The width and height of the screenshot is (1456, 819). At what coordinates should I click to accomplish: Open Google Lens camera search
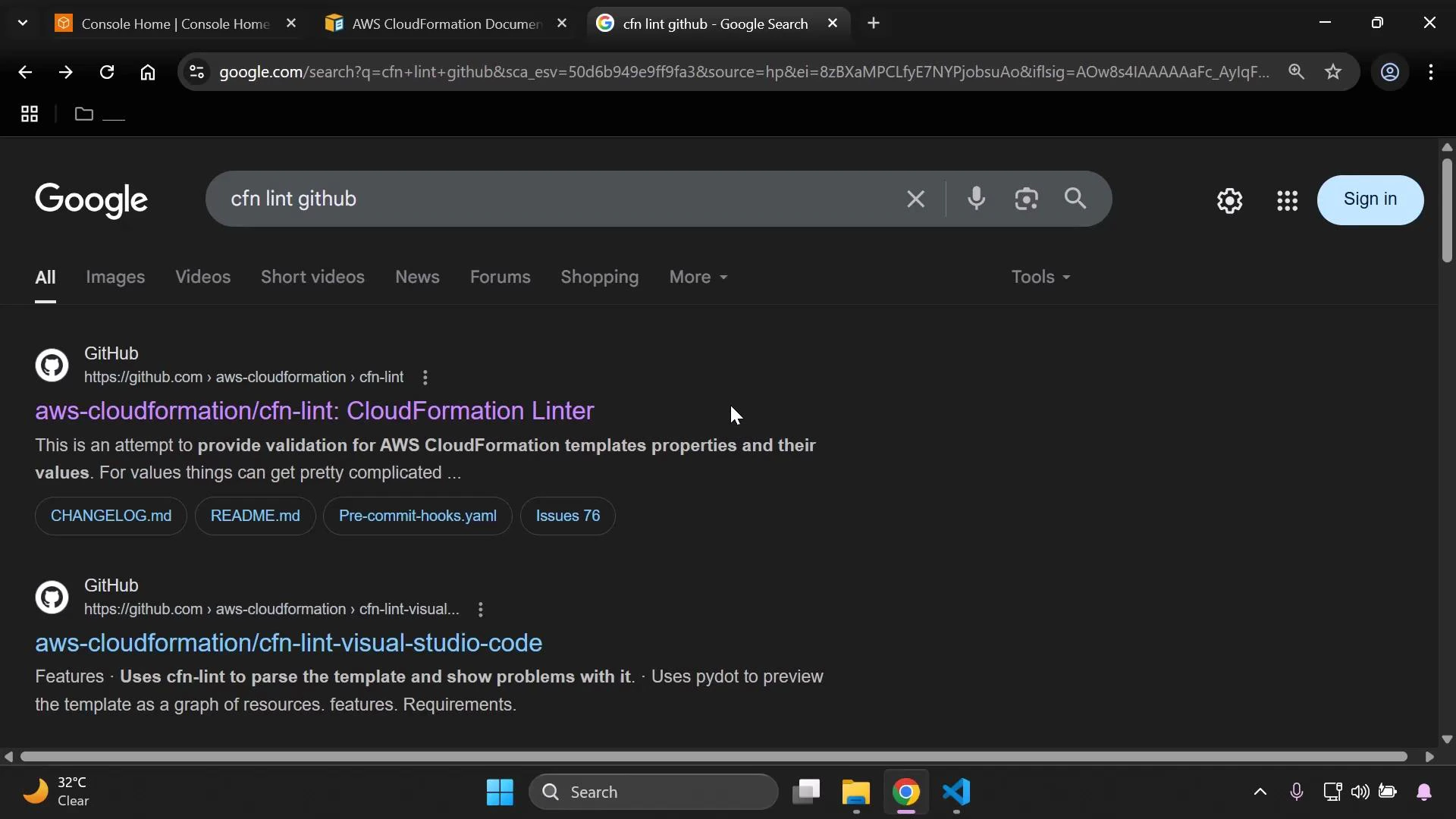(1026, 199)
